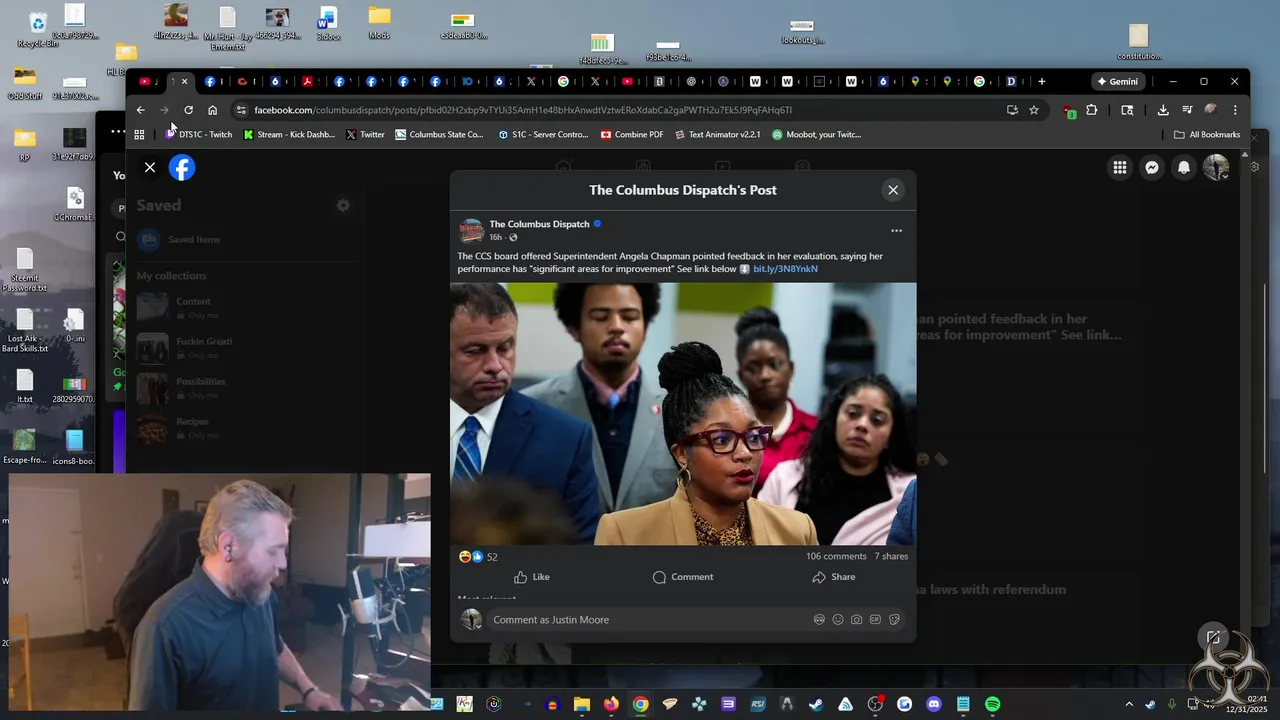1280x720 pixels.
Task: Open the Facebook menu grid icon
Action: [x=1120, y=168]
